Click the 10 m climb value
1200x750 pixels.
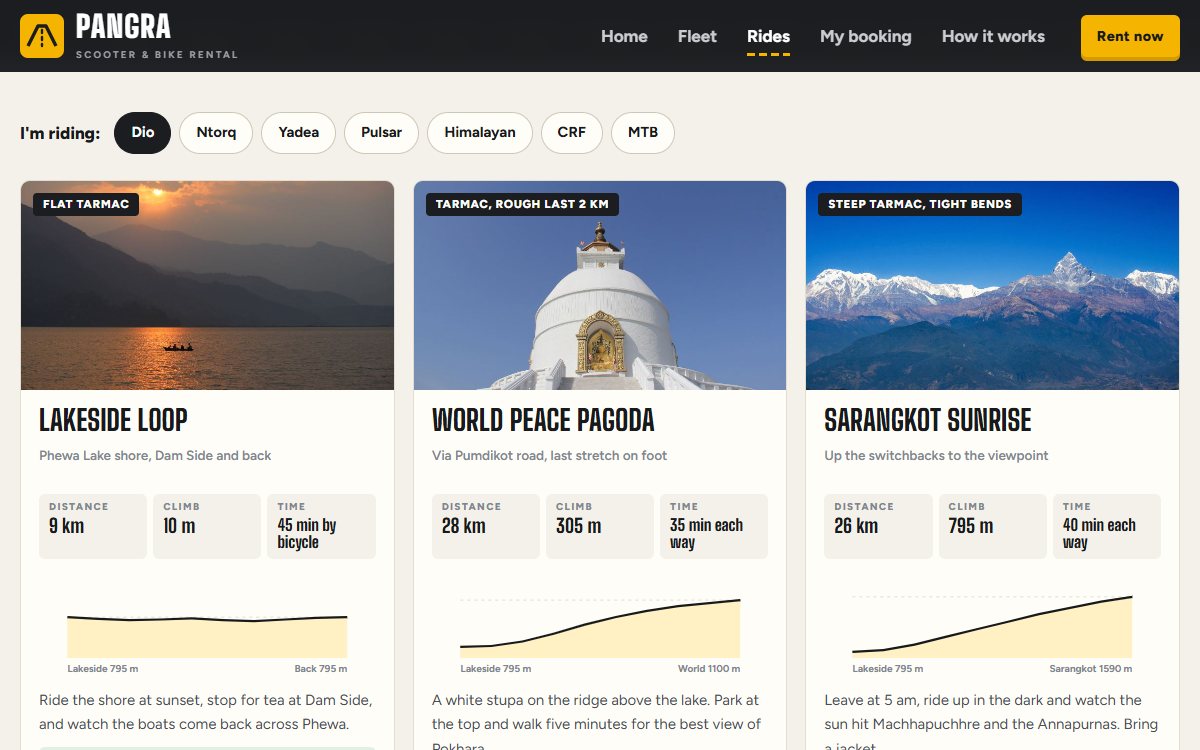point(179,526)
